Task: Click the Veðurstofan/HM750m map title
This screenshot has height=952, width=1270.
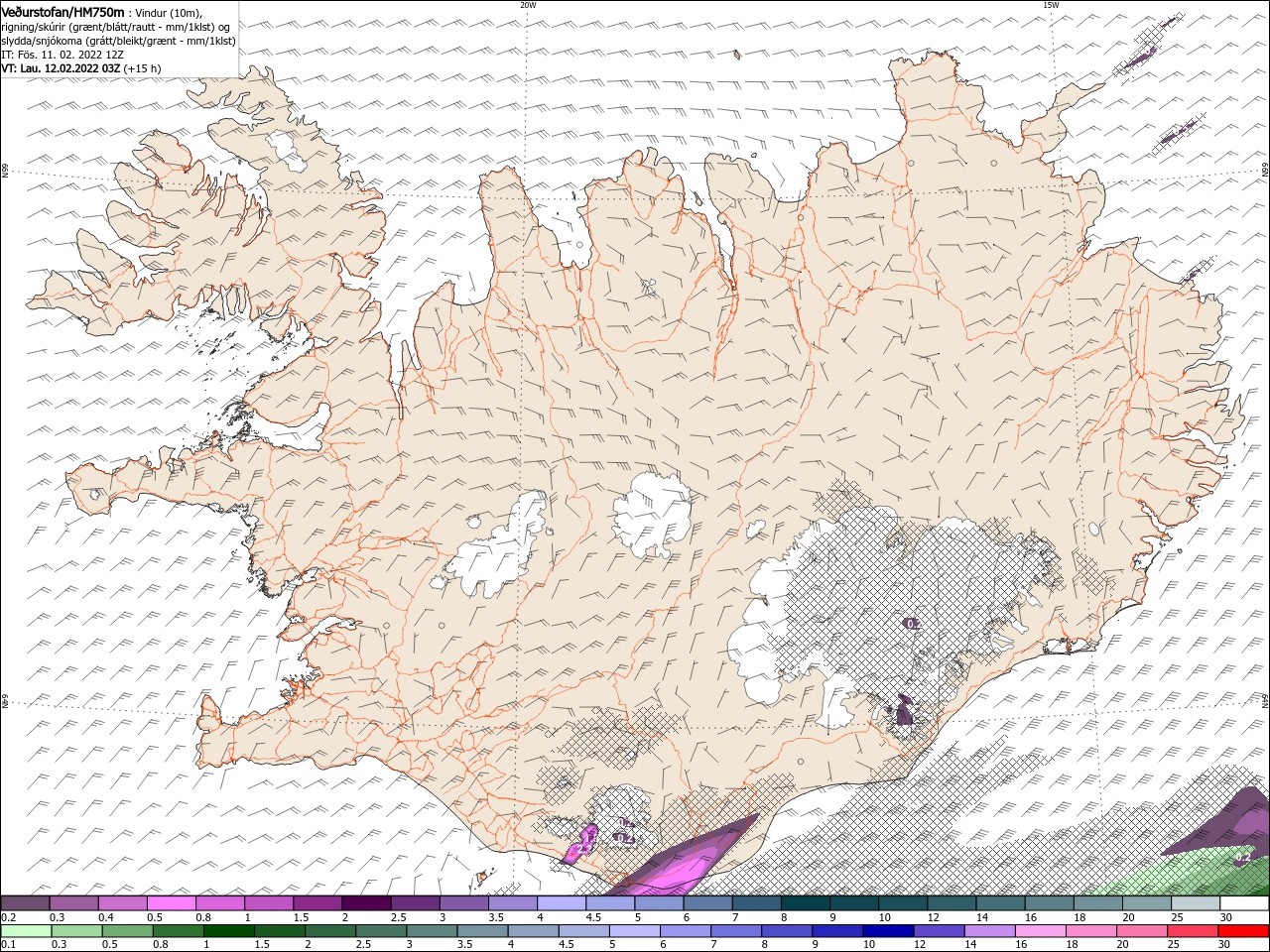Action: [x=63, y=12]
